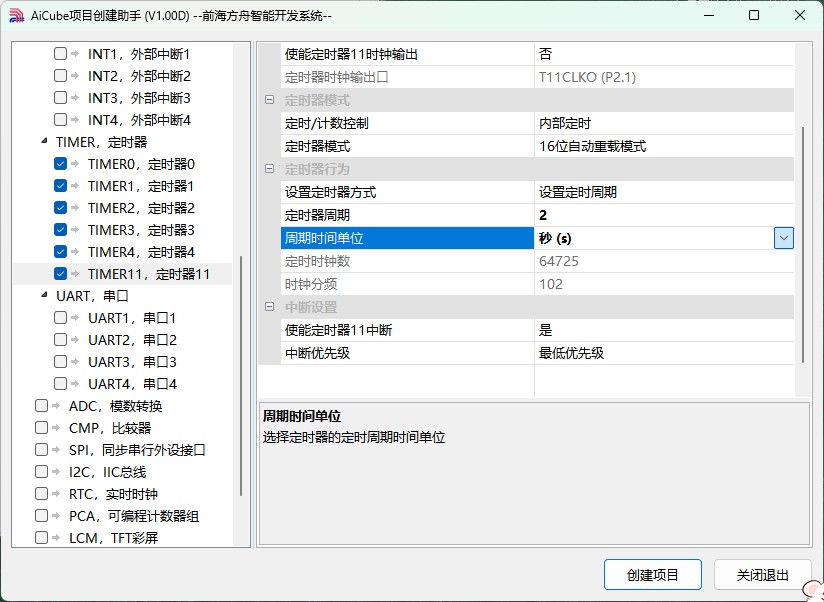Disable the TIMER2 定时器2 checkbox
824x602 pixels.
[60, 207]
